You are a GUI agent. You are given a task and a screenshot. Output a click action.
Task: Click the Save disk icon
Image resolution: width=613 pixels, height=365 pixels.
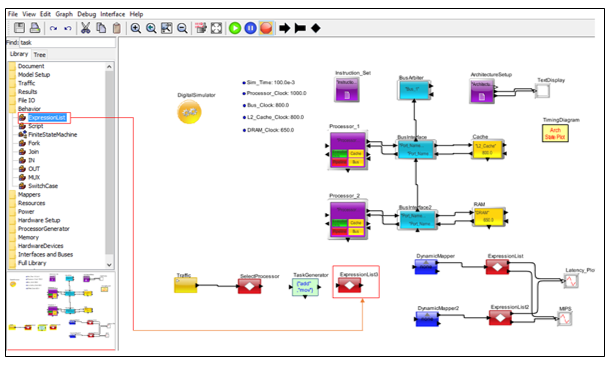[x=19, y=28]
